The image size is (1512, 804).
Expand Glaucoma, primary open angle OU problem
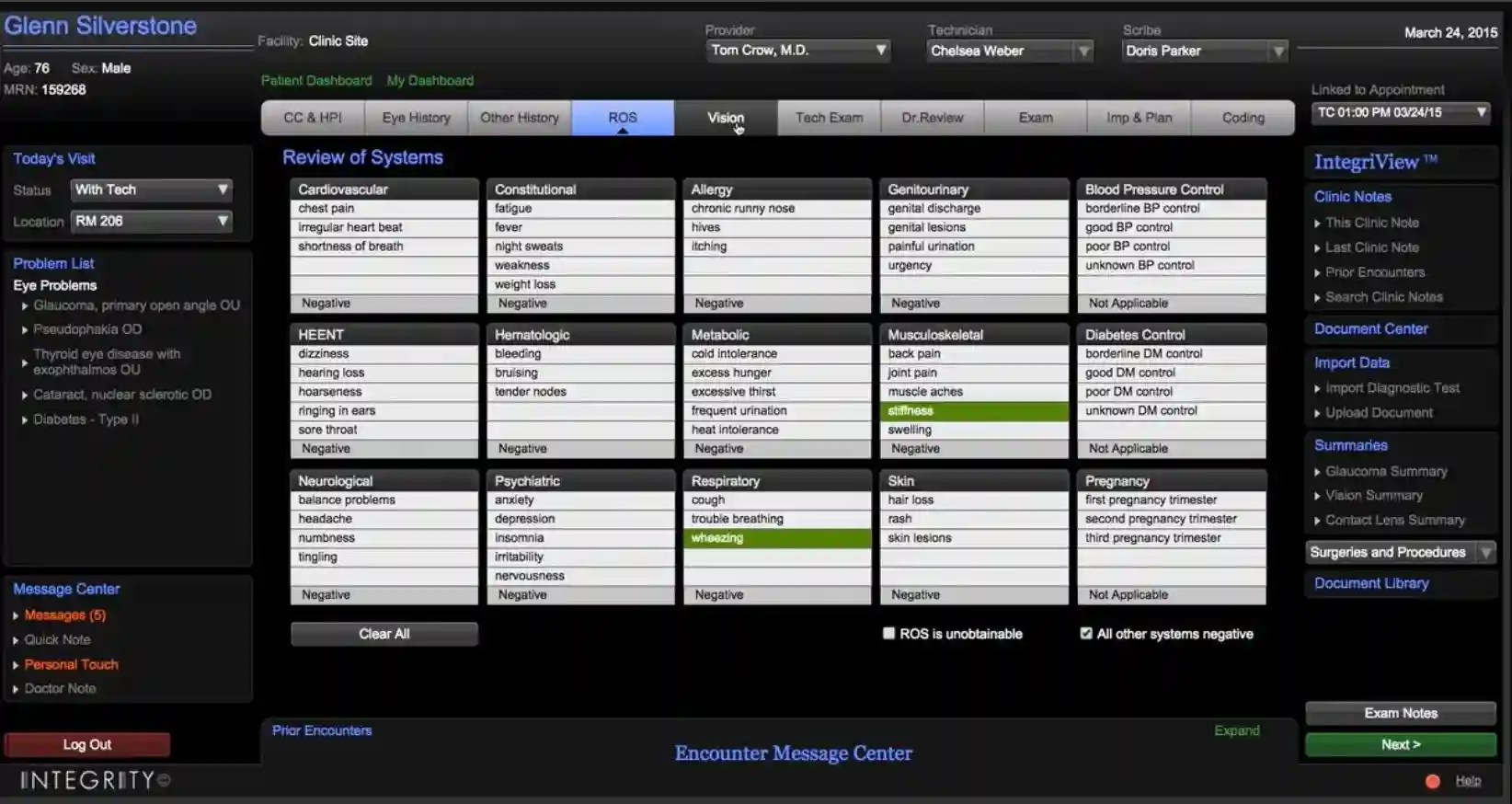tap(136, 305)
